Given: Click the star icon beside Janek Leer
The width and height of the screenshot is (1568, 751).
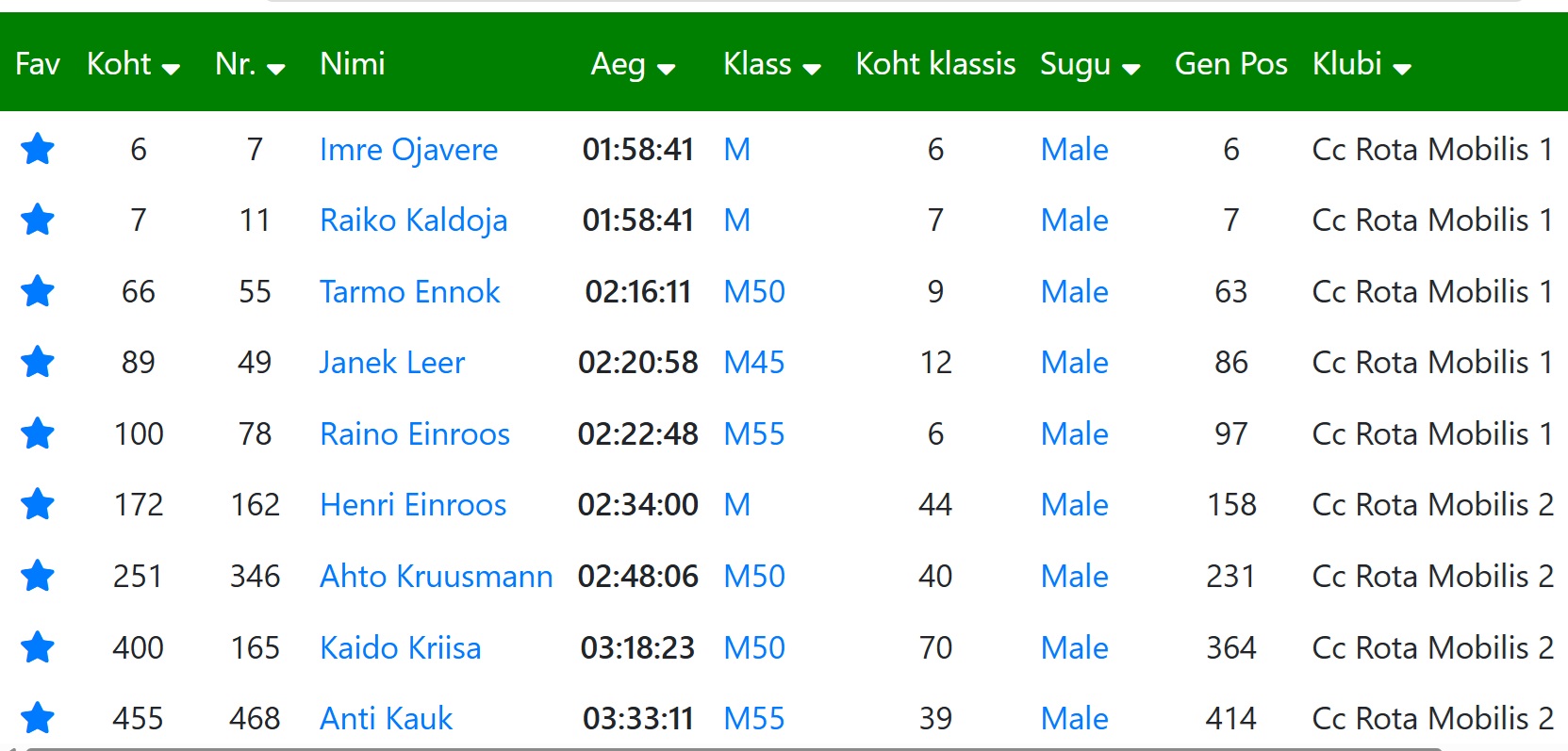Looking at the screenshot, I should (38, 362).
